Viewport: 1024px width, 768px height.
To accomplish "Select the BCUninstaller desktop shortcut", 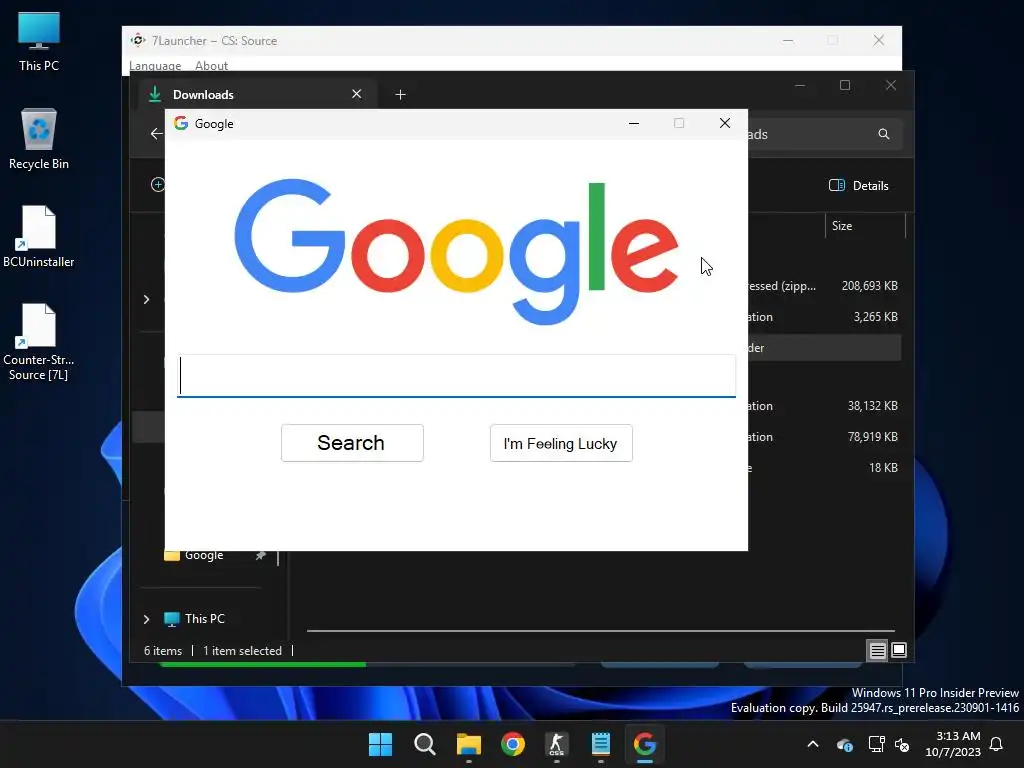I will 39,236.
